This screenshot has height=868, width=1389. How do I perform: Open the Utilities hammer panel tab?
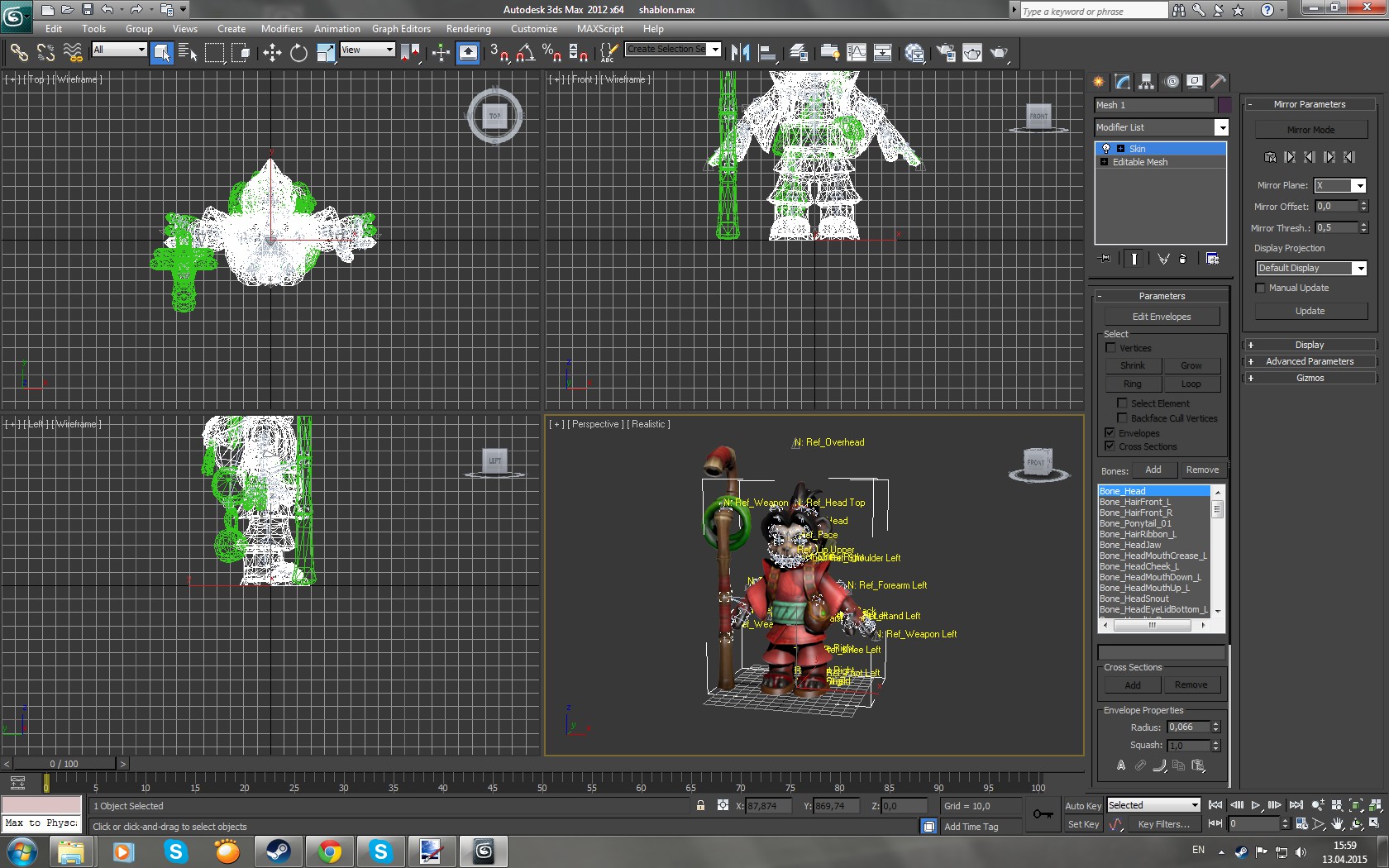point(1218,82)
